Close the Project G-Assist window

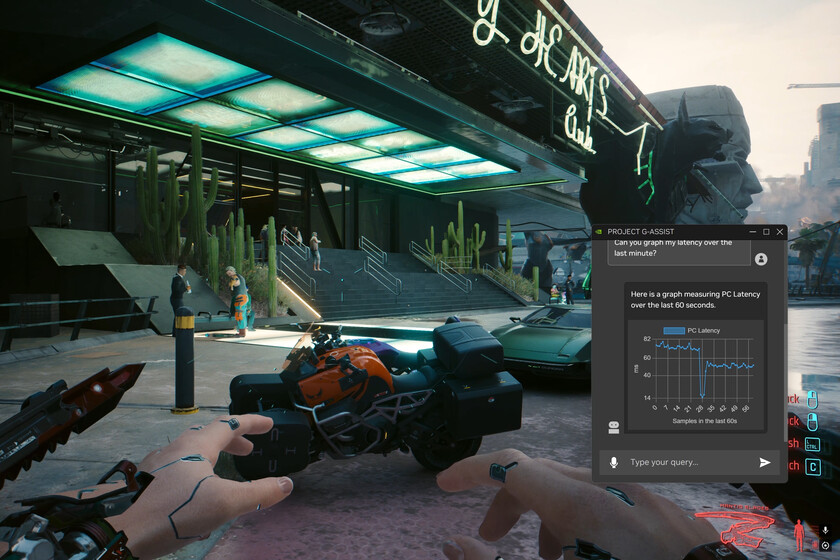coord(780,231)
